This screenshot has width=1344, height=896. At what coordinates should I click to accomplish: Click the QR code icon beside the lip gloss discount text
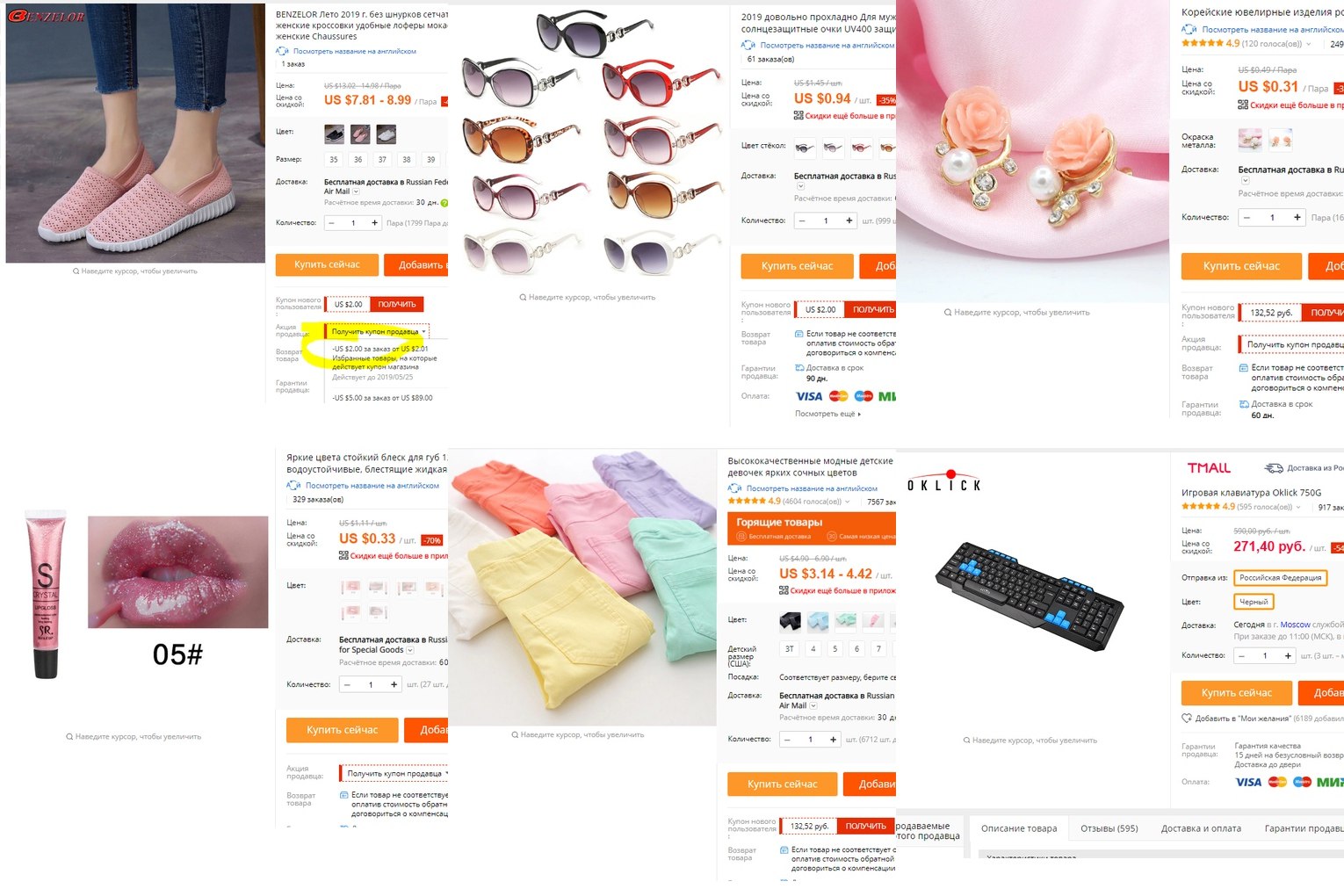pos(343,555)
